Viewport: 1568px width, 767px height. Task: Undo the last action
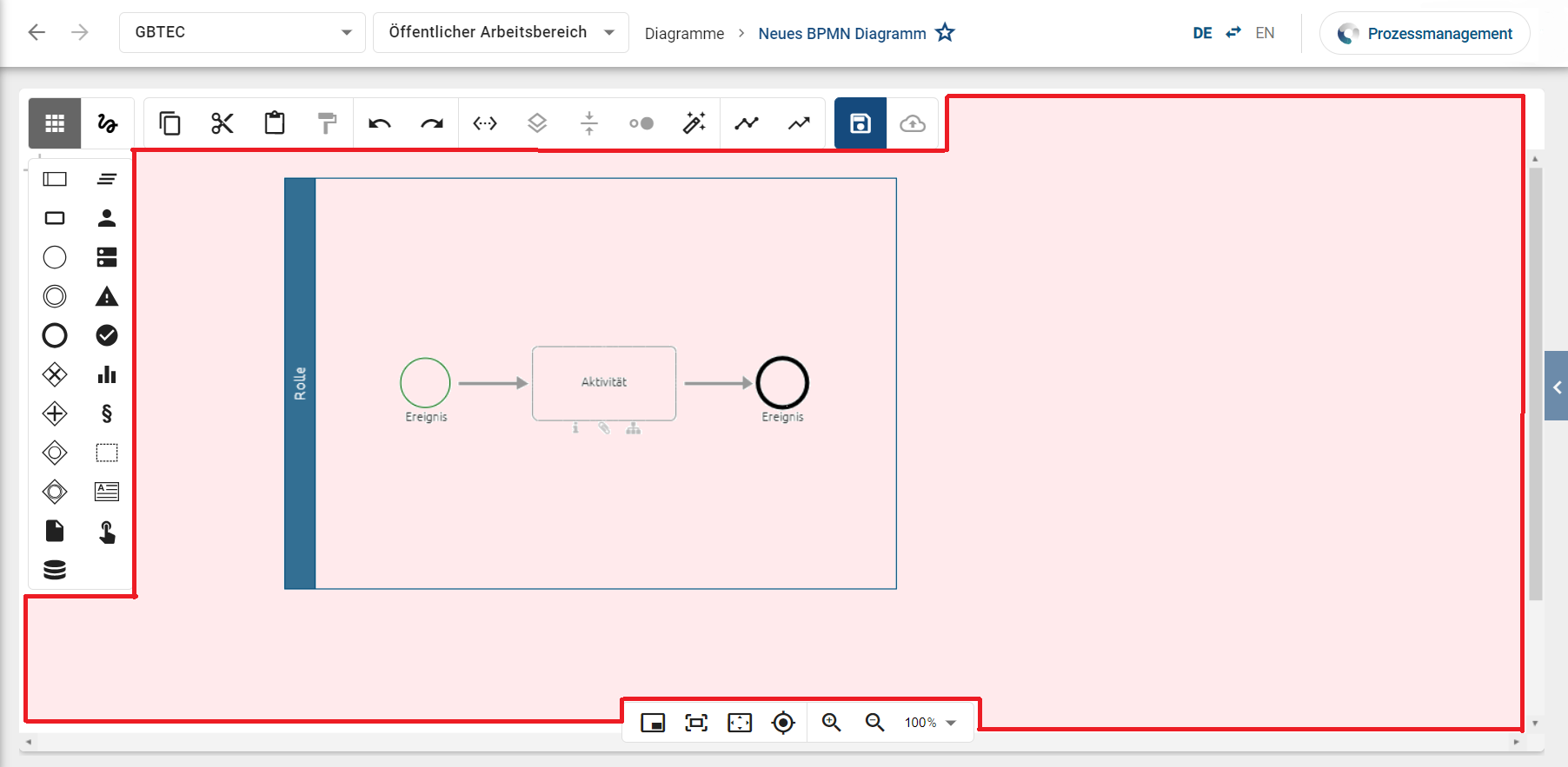pos(380,123)
